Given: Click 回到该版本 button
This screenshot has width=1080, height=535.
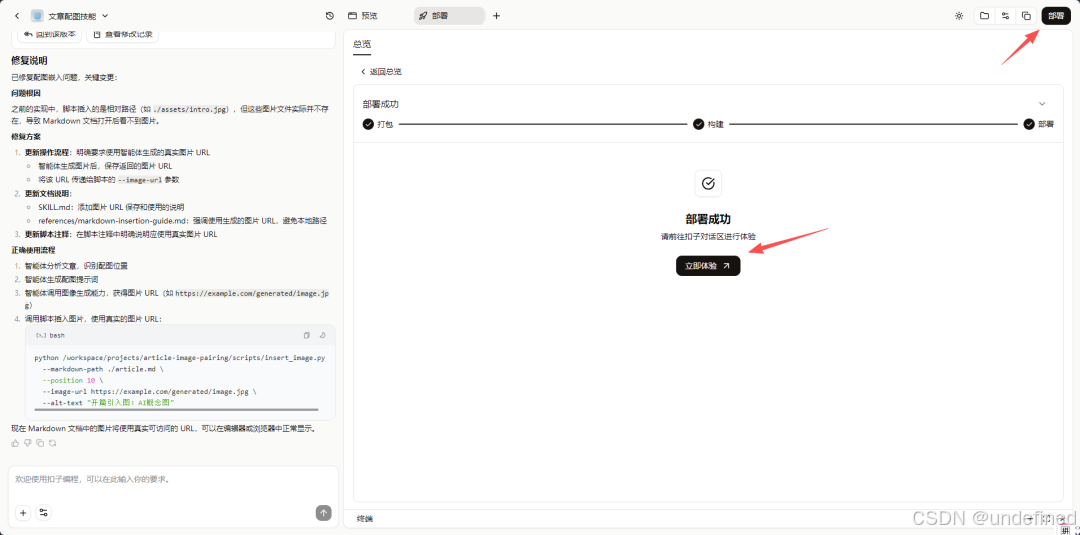Looking at the screenshot, I should (50, 33).
